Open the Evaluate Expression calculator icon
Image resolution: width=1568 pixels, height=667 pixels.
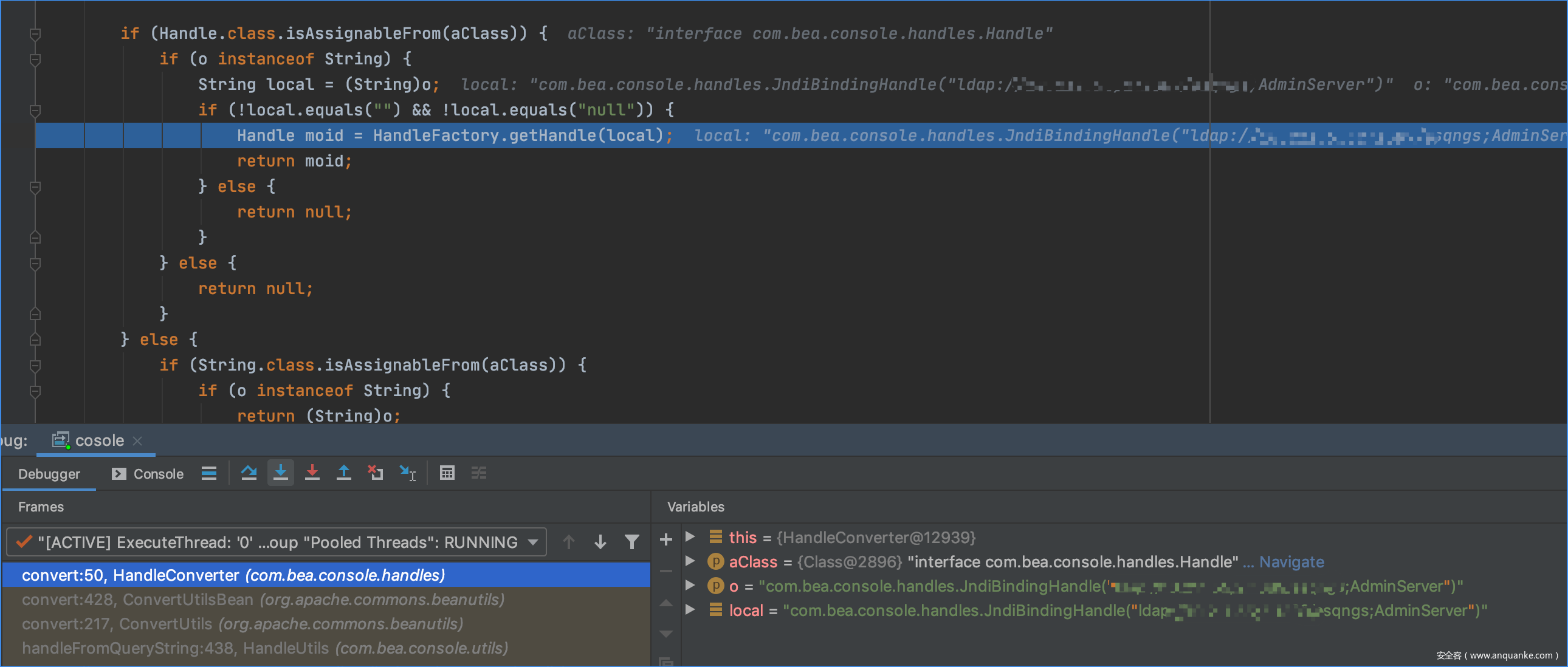pyautogui.click(x=447, y=473)
